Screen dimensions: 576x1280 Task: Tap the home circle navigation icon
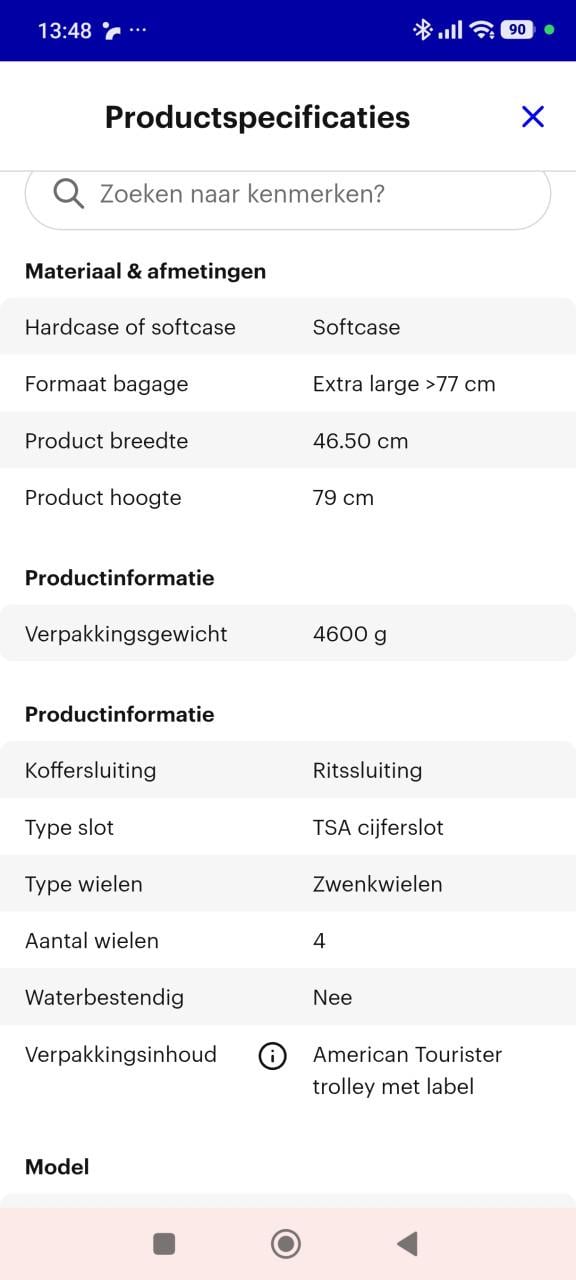pos(286,1243)
